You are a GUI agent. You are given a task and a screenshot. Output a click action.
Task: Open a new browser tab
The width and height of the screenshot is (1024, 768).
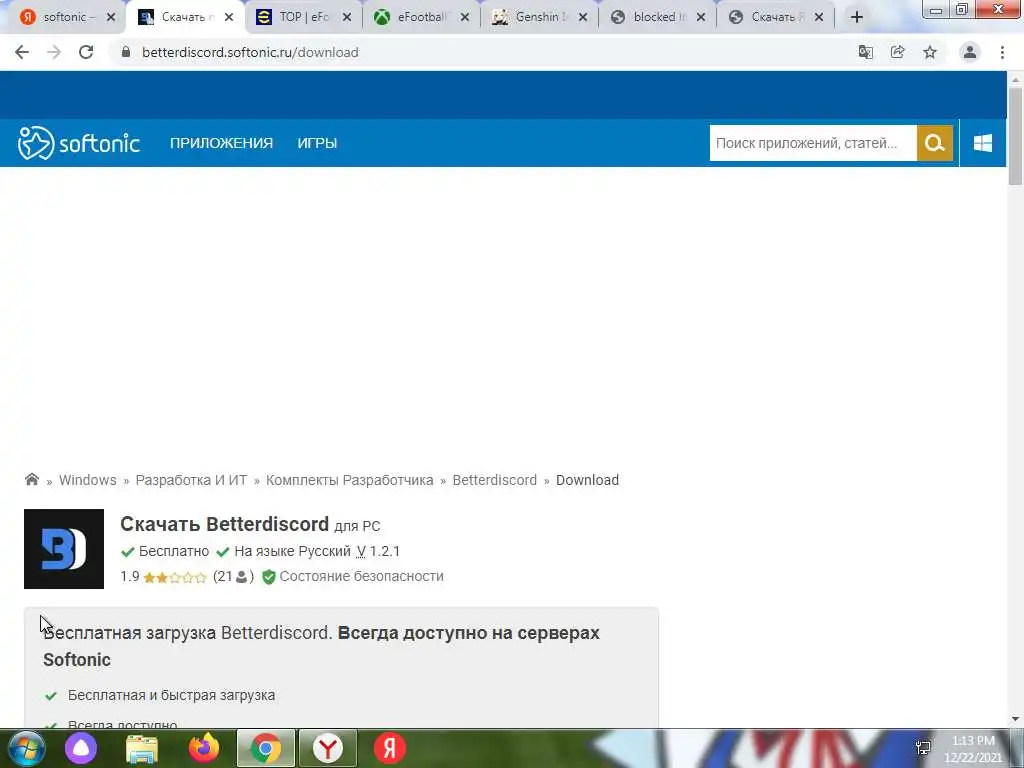[857, 17]
